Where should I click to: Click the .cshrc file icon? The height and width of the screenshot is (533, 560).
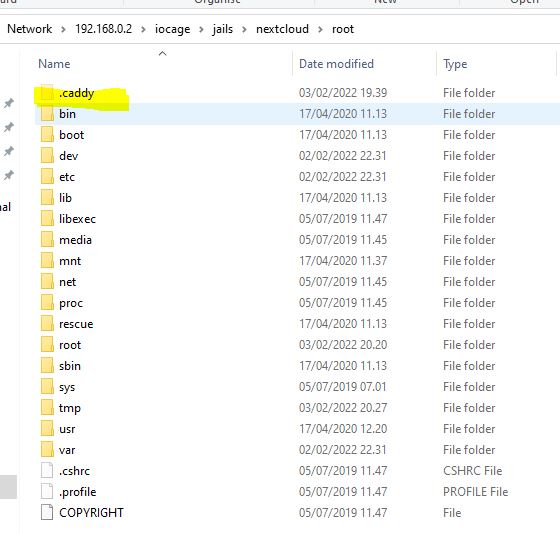[47, 470]
